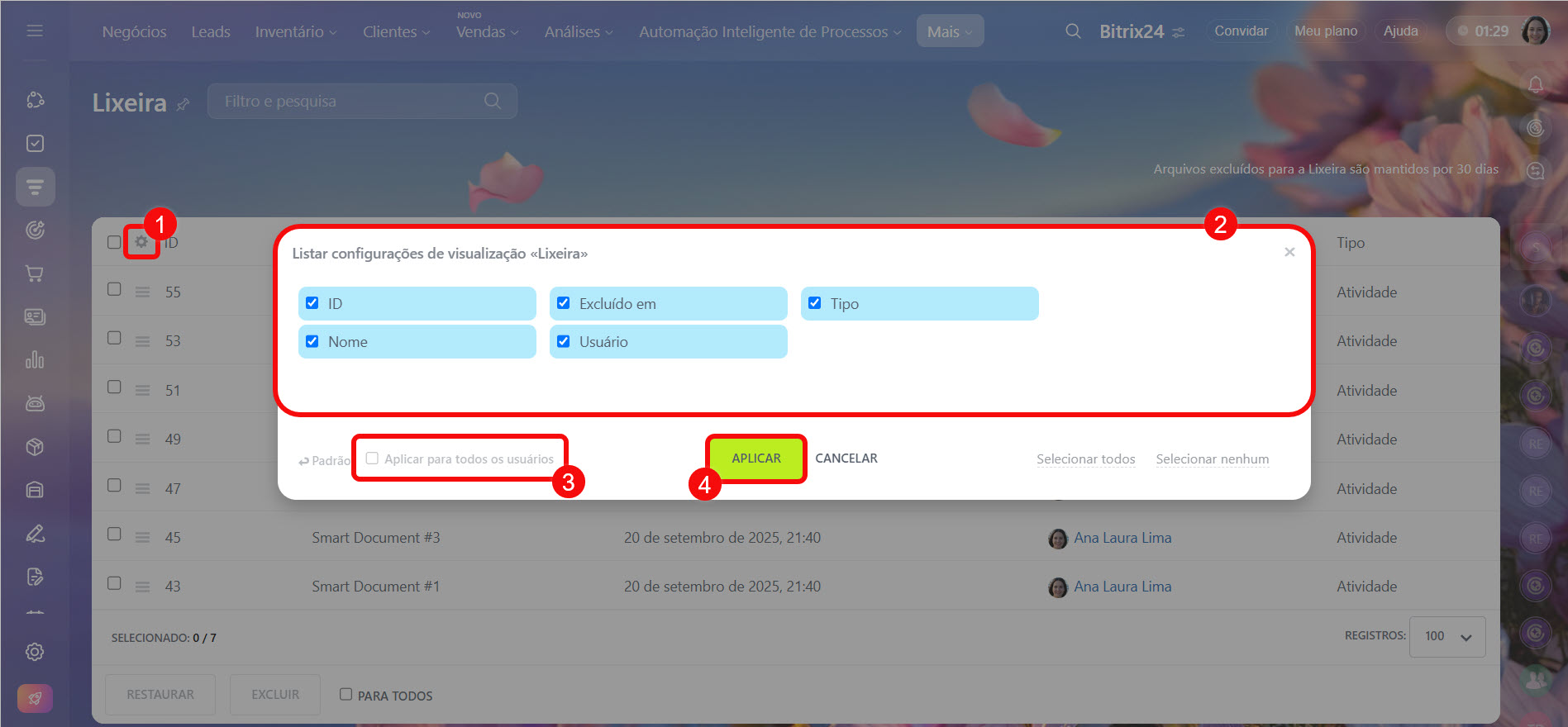Click the rocket icon at sidebar bottom
Screen dimensions: 1568x727
(x=35, y=698)
